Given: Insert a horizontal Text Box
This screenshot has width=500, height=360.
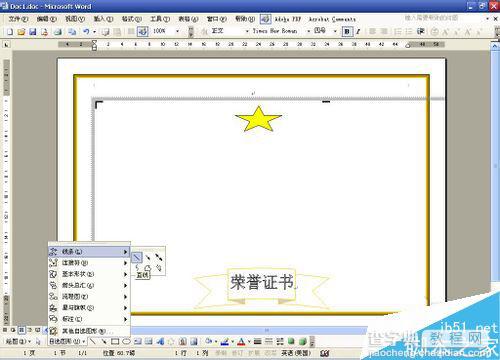Looking at the screenshot, I should 138,341.
